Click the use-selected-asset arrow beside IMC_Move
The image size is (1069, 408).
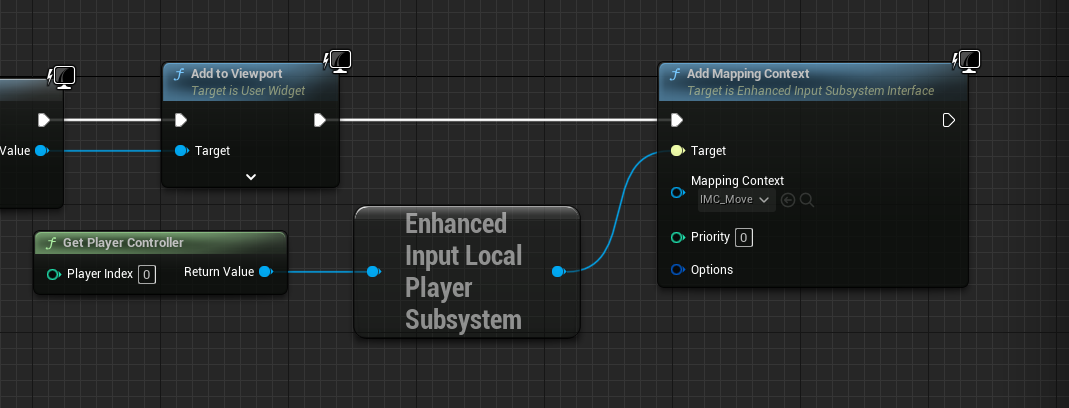[x=788, y=200]
